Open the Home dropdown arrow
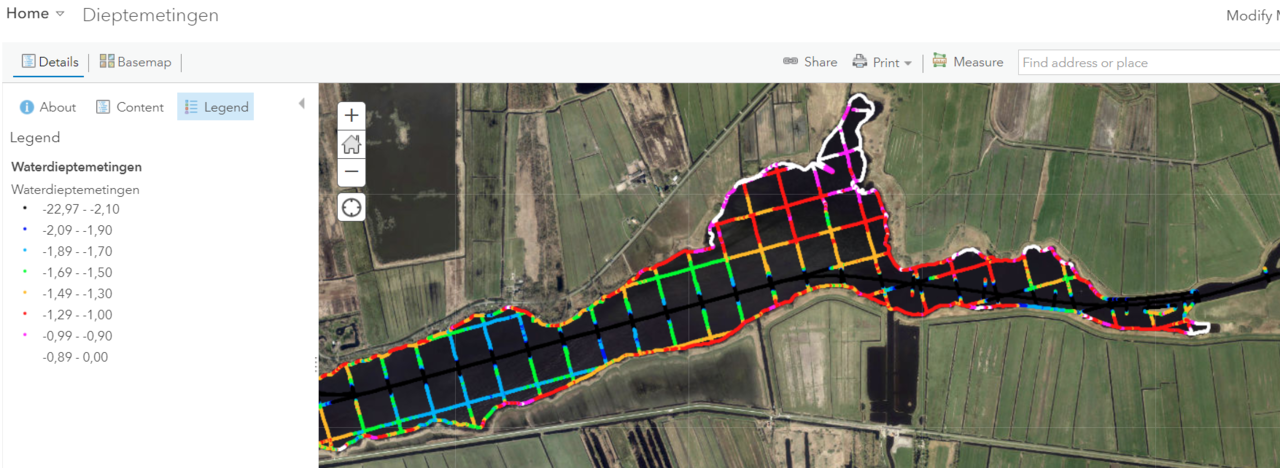The height and width of the screenshot is (468, 1280). [60, 14]
